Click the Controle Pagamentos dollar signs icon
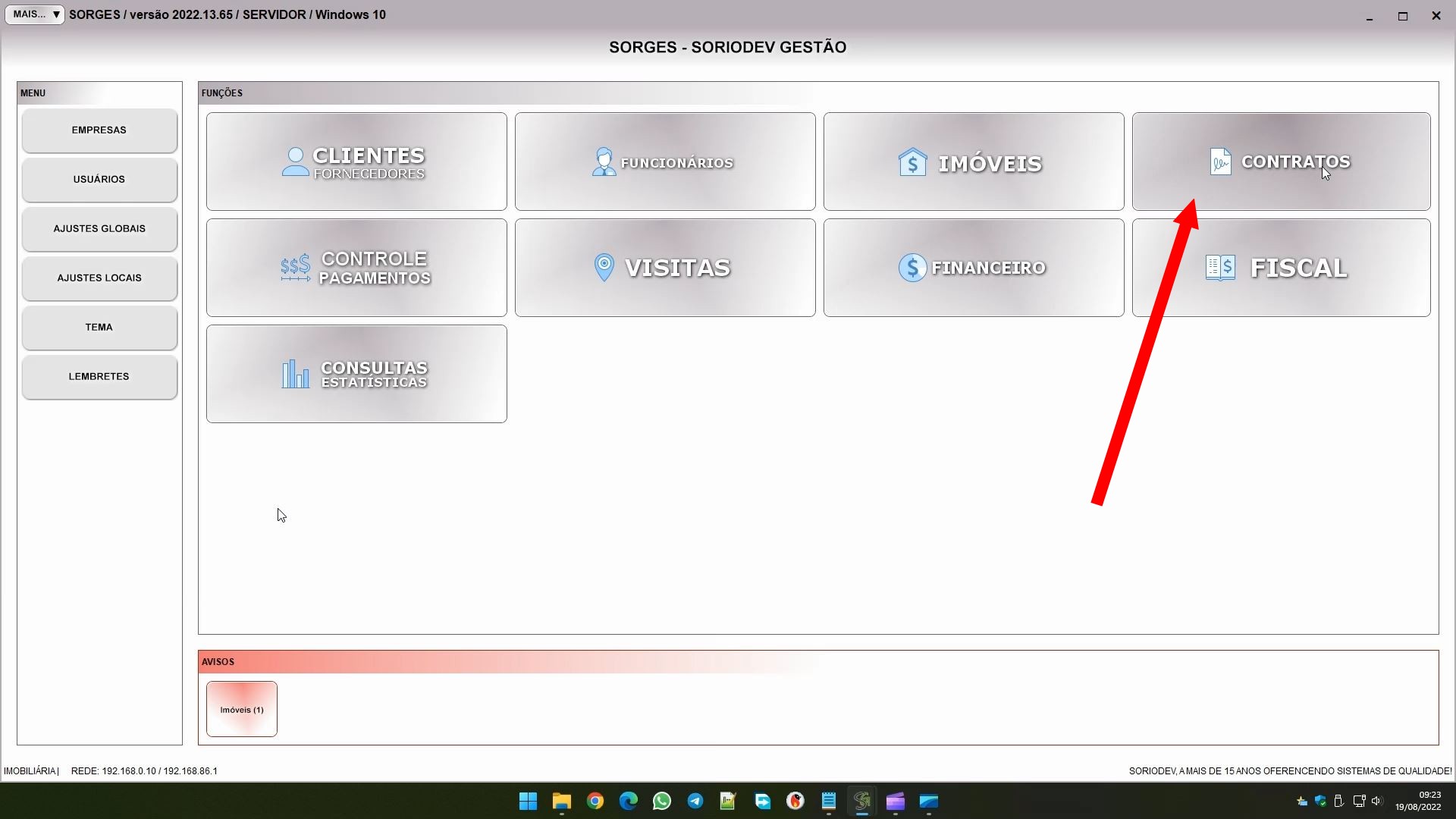Viewport: 1456px width, 819px height. point(295,268)
